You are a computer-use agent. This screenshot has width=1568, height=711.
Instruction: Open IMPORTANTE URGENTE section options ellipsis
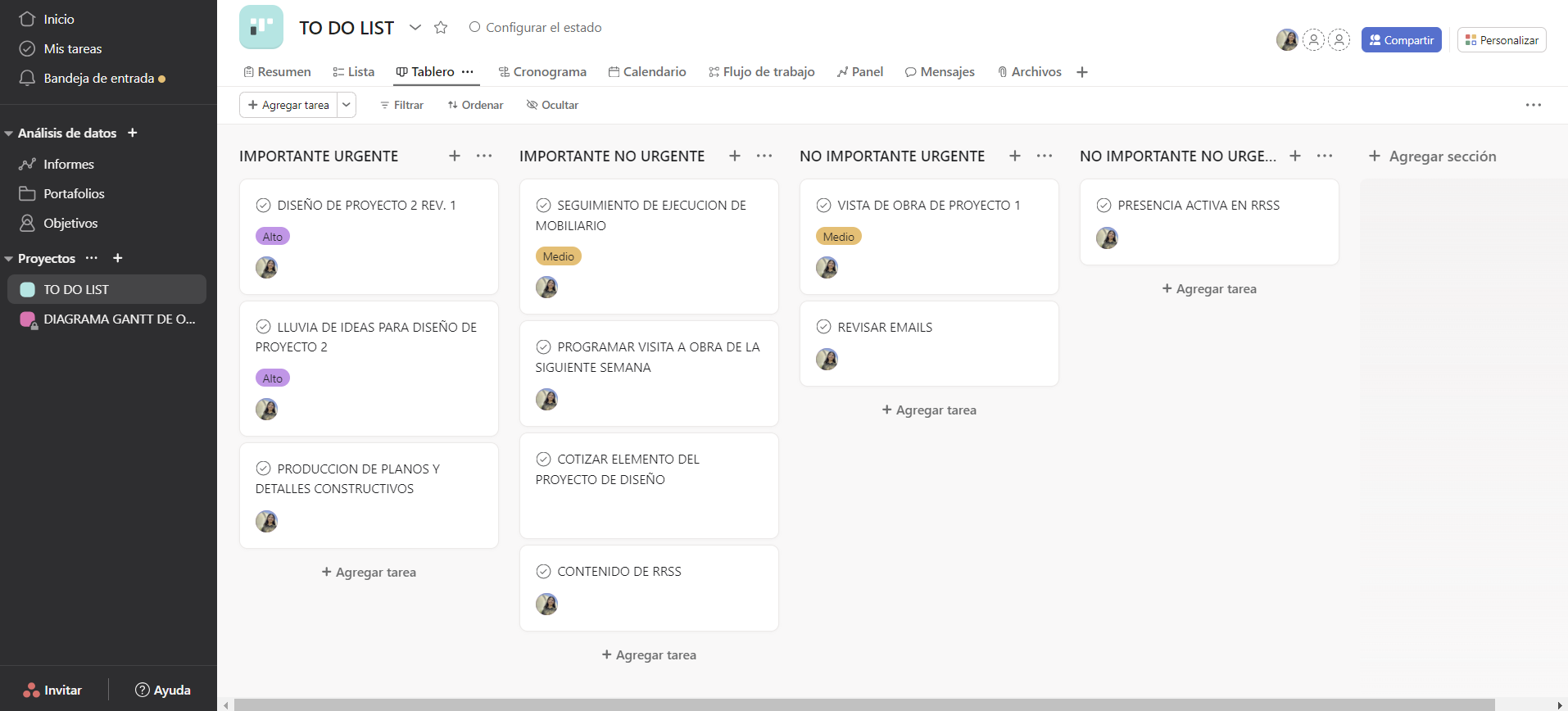(484, 156)
